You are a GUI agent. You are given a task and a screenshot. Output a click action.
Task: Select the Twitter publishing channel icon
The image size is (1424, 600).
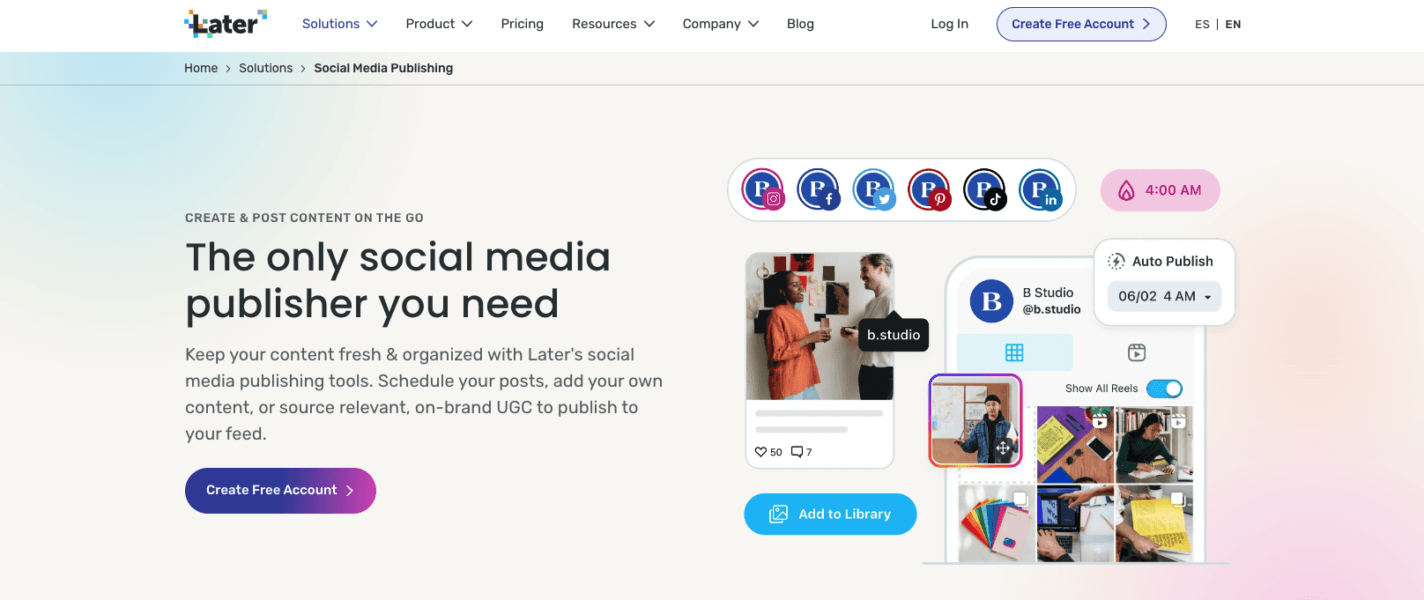(x=873, y=189)
